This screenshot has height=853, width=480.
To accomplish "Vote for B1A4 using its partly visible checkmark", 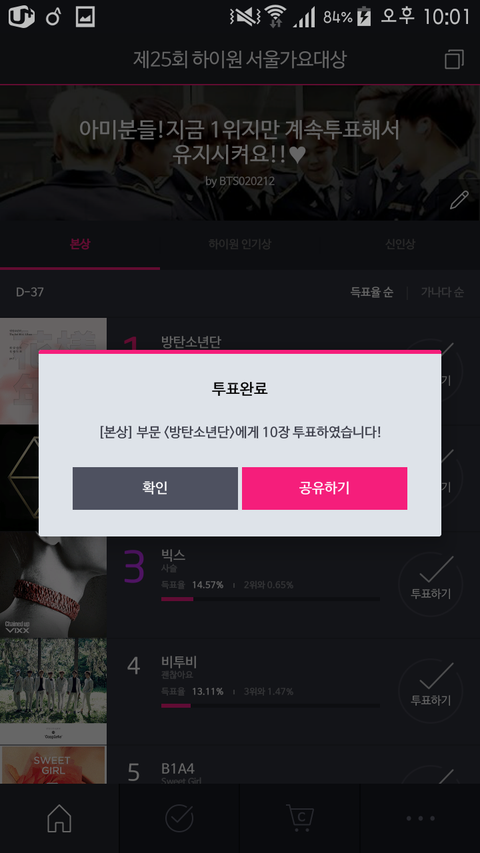I will [x=431, y=775].
